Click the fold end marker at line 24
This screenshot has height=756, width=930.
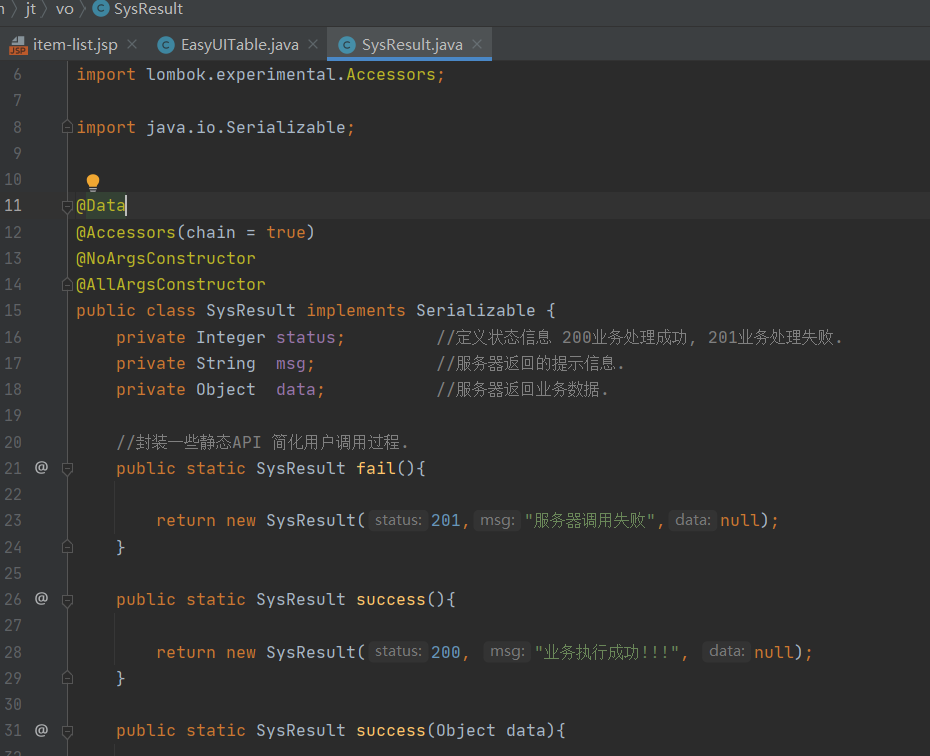pyautogui.click(x=67, y=547)
